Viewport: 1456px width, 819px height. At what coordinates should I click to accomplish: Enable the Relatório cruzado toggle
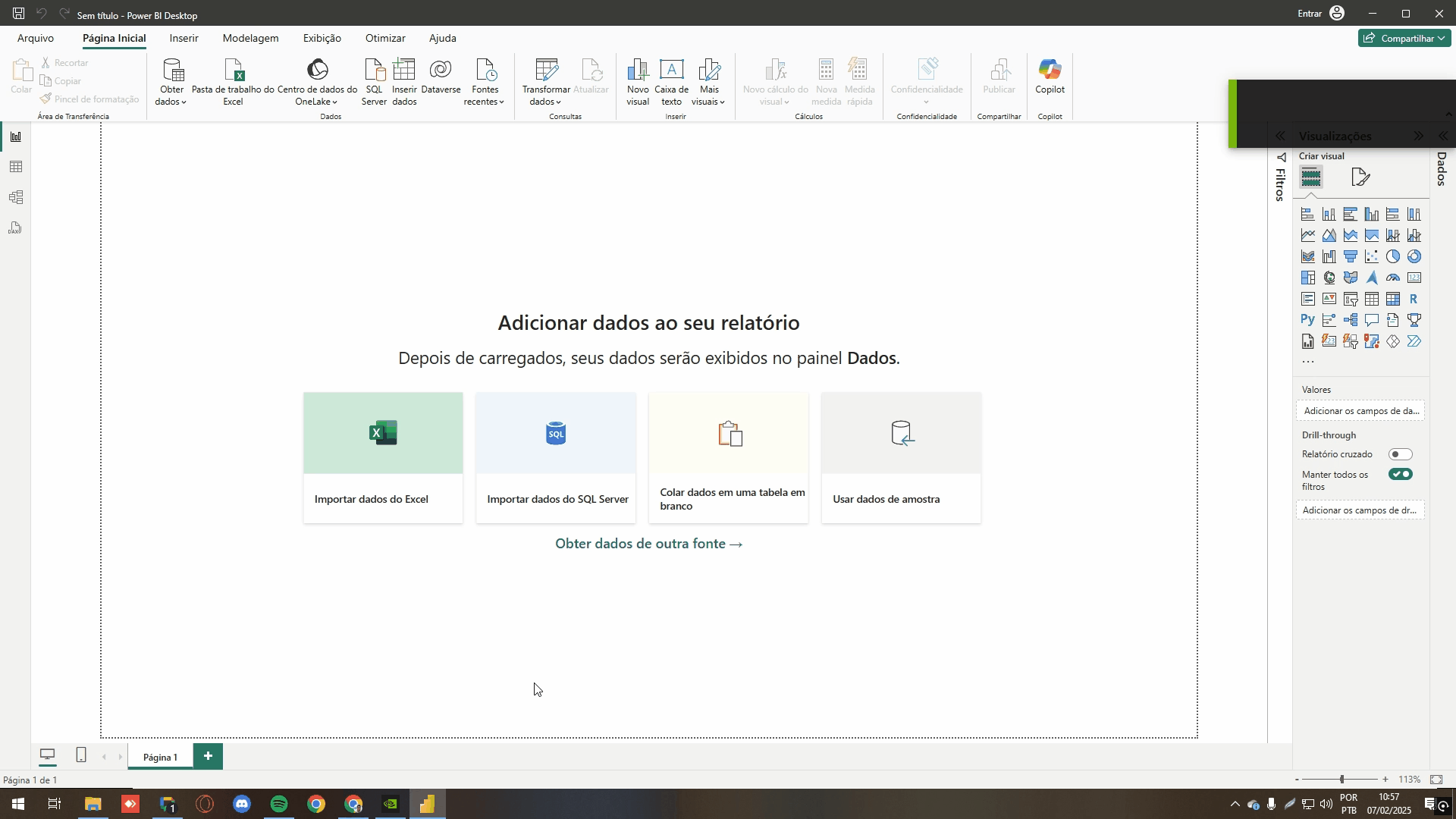[1400, 454]
